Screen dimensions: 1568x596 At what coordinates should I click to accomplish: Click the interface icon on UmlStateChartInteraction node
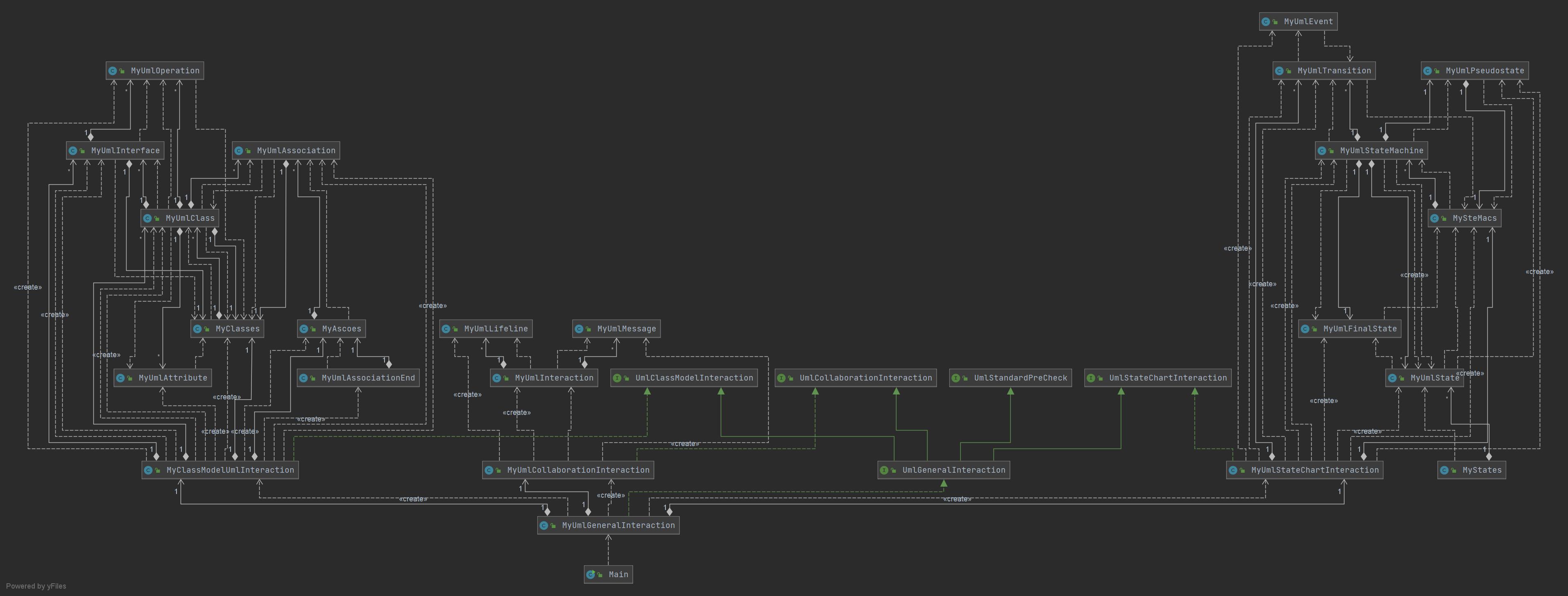(1091, 378)
